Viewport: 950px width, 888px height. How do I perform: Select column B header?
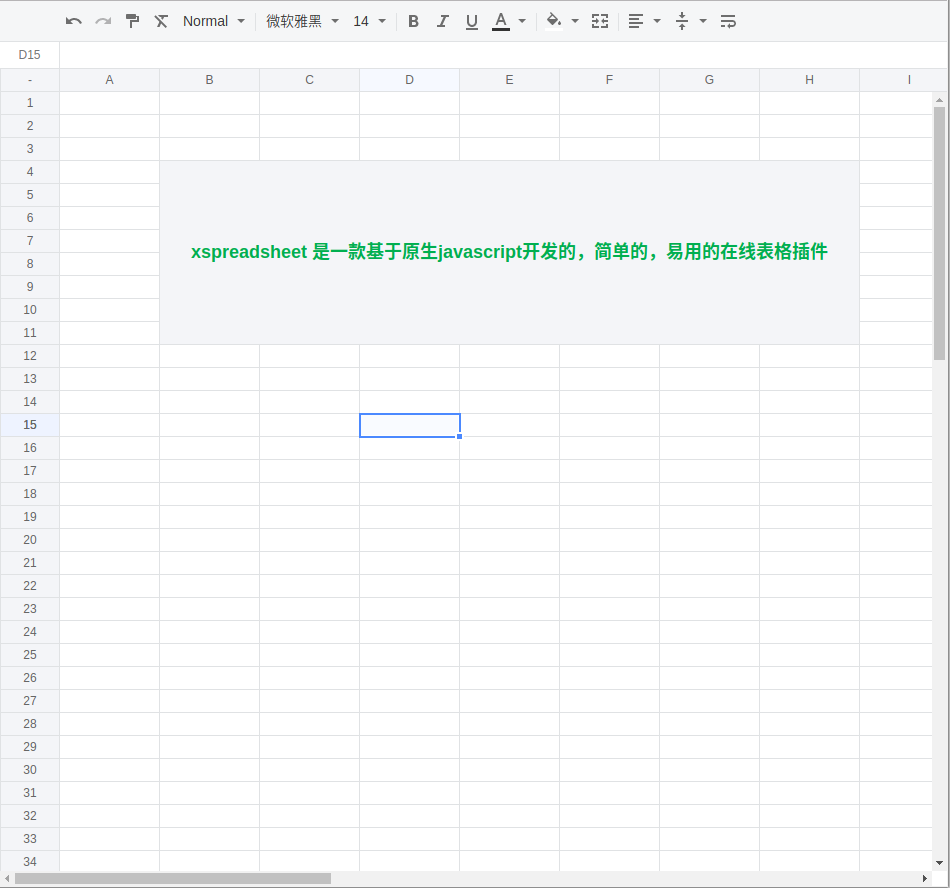(x=210, y=80)
